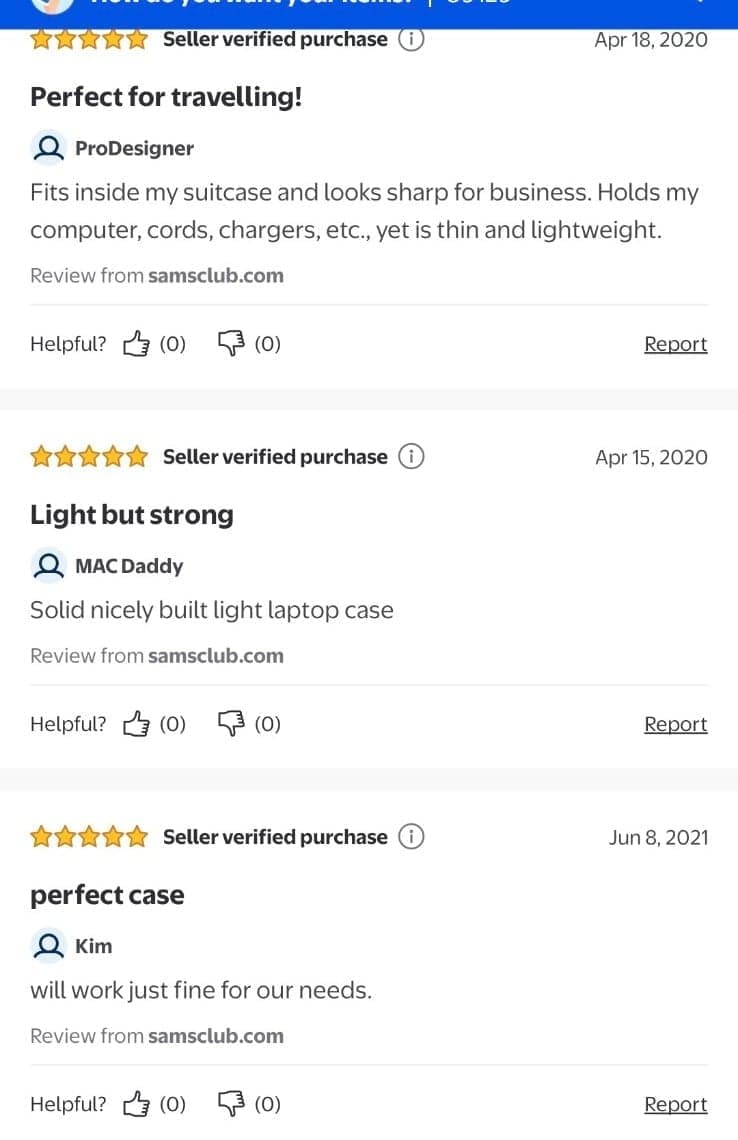
Task: Click thumbs up on ProDesigner's review
Action: pyautogui.click(x=135, y=344)
